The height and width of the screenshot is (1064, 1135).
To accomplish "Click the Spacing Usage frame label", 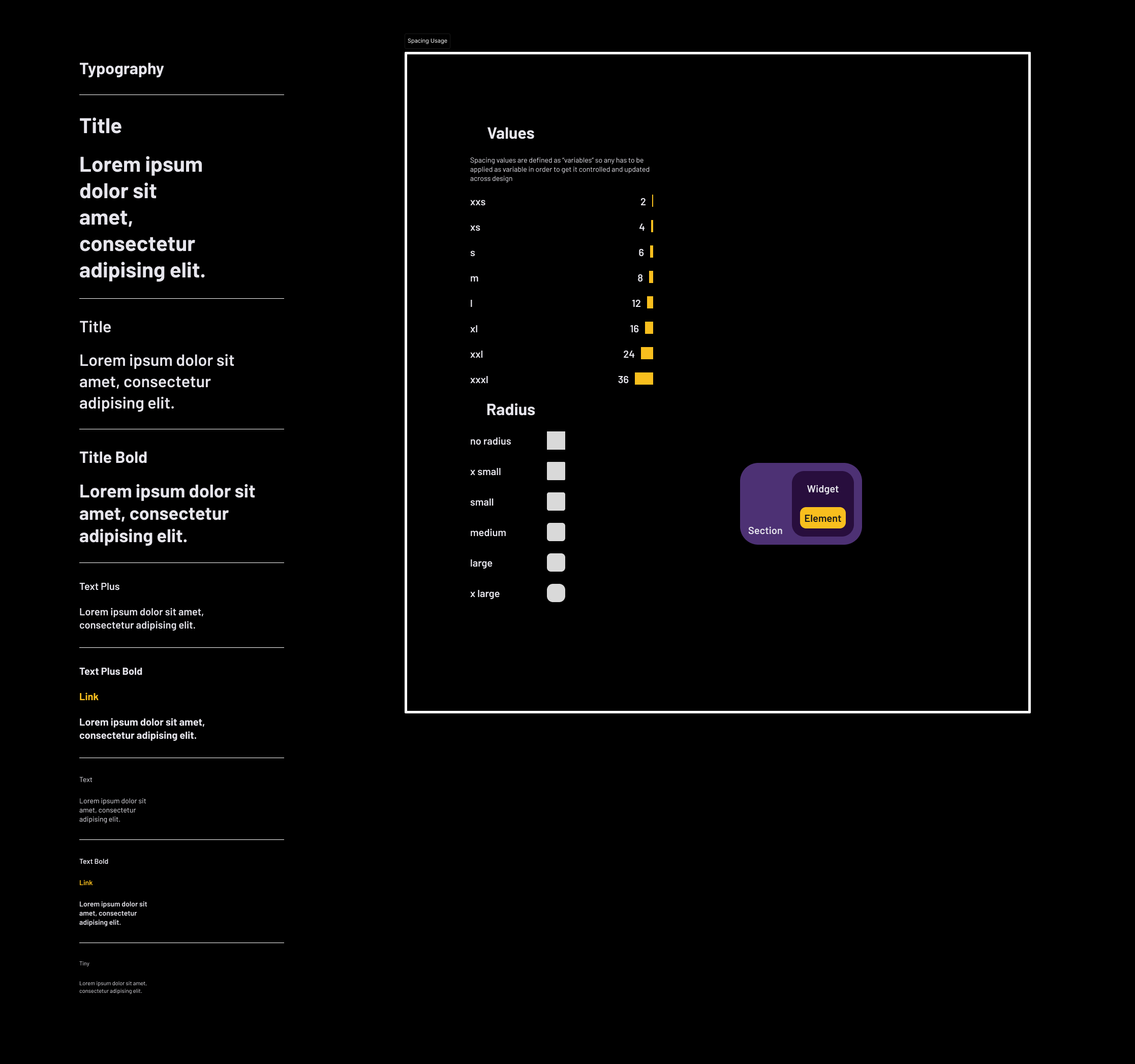I will [x=427, y=41].
